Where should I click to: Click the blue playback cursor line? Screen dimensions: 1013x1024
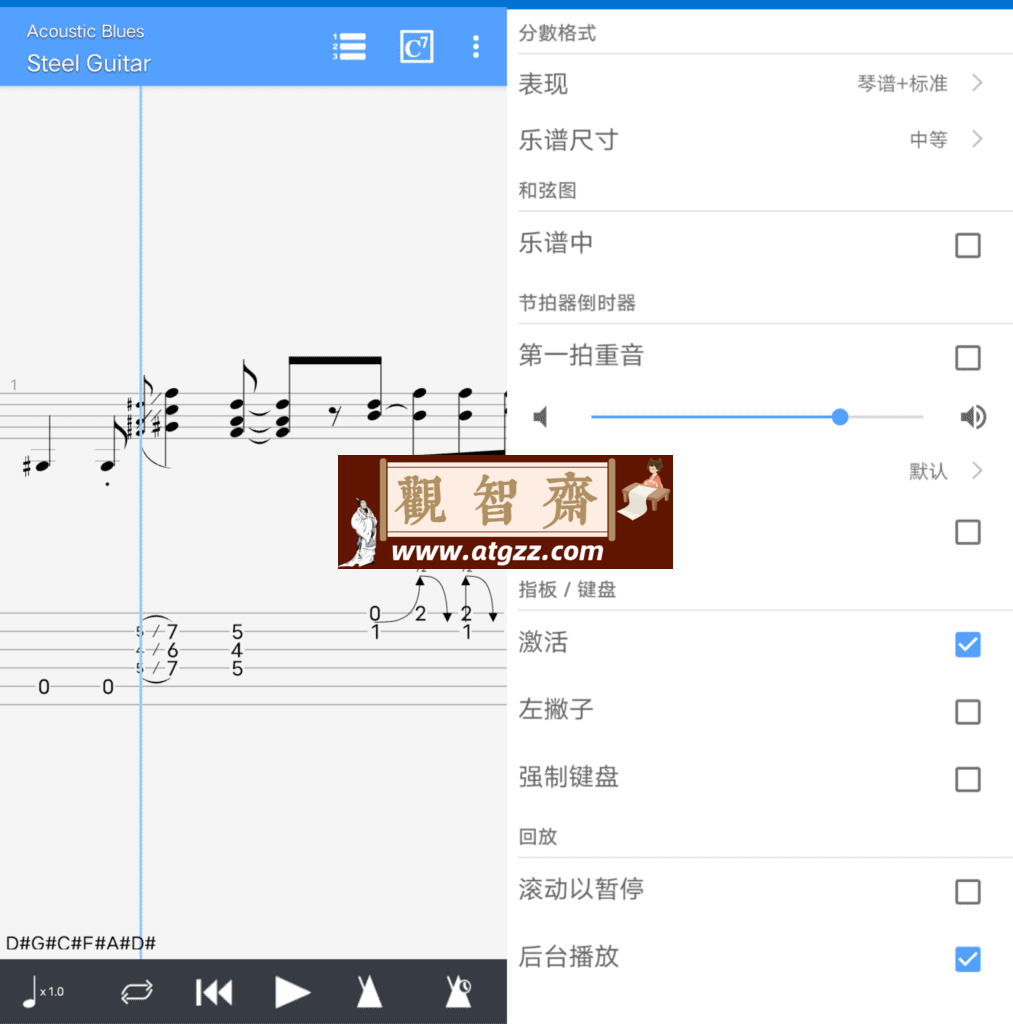(x=140, y=522)
